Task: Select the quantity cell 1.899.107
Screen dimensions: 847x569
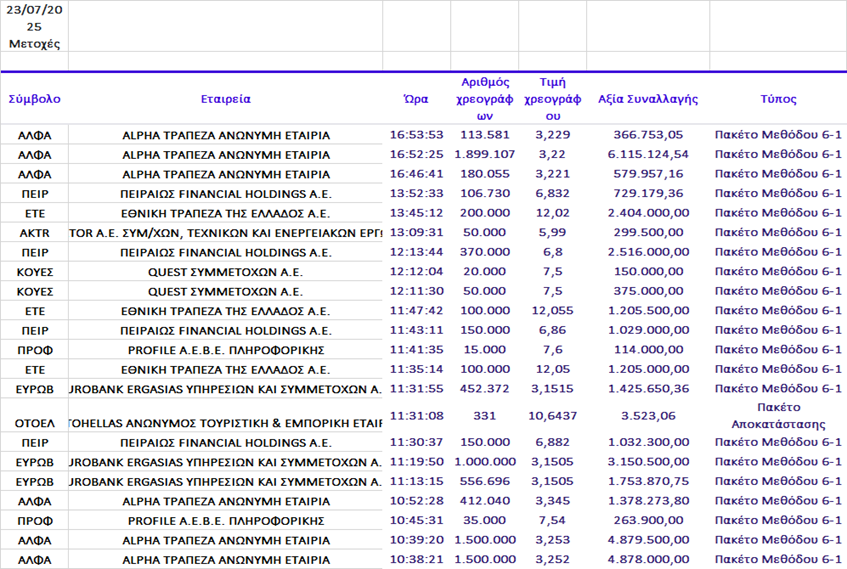Action: (485, 154)
